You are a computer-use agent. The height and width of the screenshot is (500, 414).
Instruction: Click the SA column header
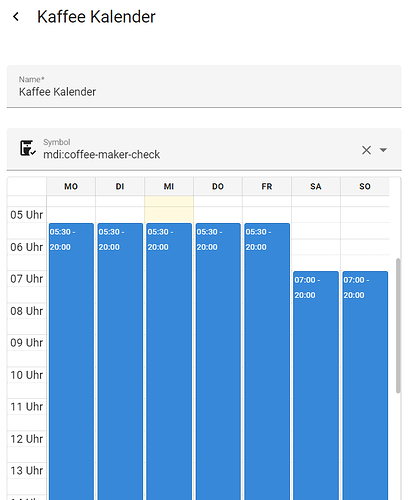[316, 186]
